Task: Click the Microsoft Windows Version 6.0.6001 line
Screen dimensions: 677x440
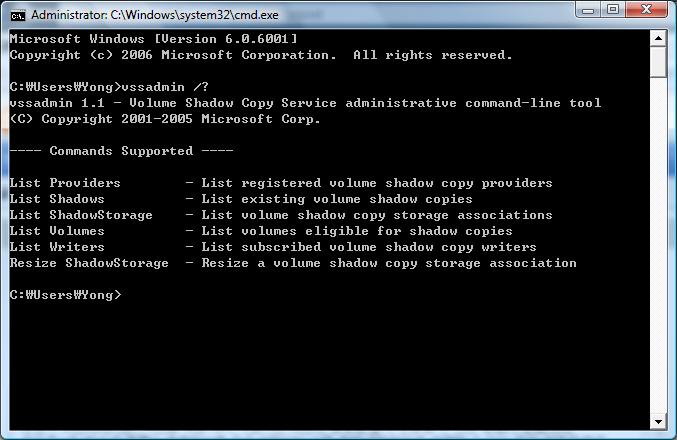Action: point(154,39)
